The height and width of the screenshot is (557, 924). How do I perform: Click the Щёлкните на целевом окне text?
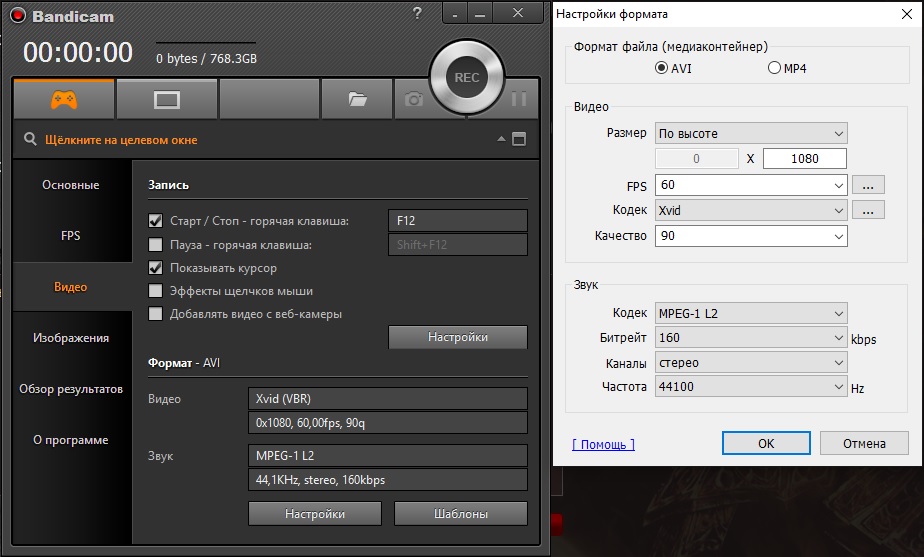[x=121, y=140]
